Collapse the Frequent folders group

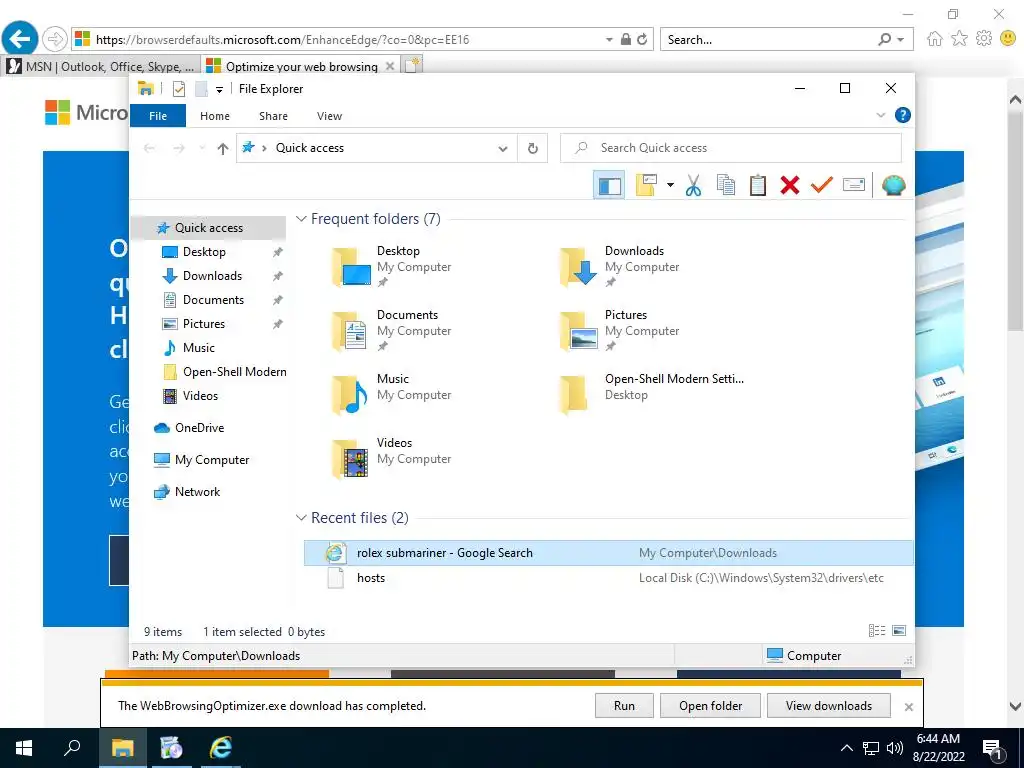click(301, 219)
